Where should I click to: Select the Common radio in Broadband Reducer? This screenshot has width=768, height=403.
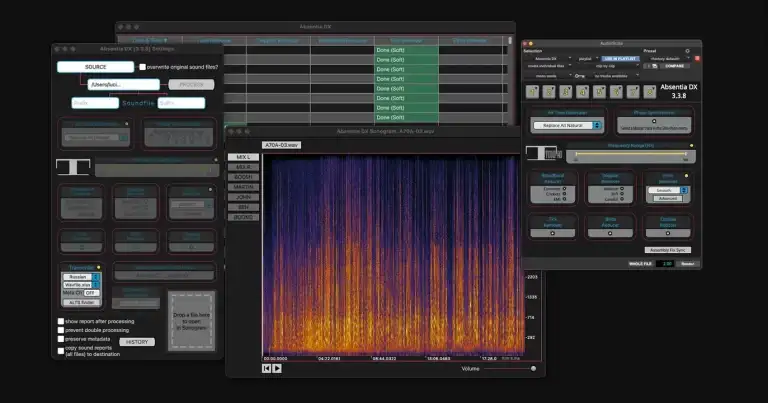564,189
